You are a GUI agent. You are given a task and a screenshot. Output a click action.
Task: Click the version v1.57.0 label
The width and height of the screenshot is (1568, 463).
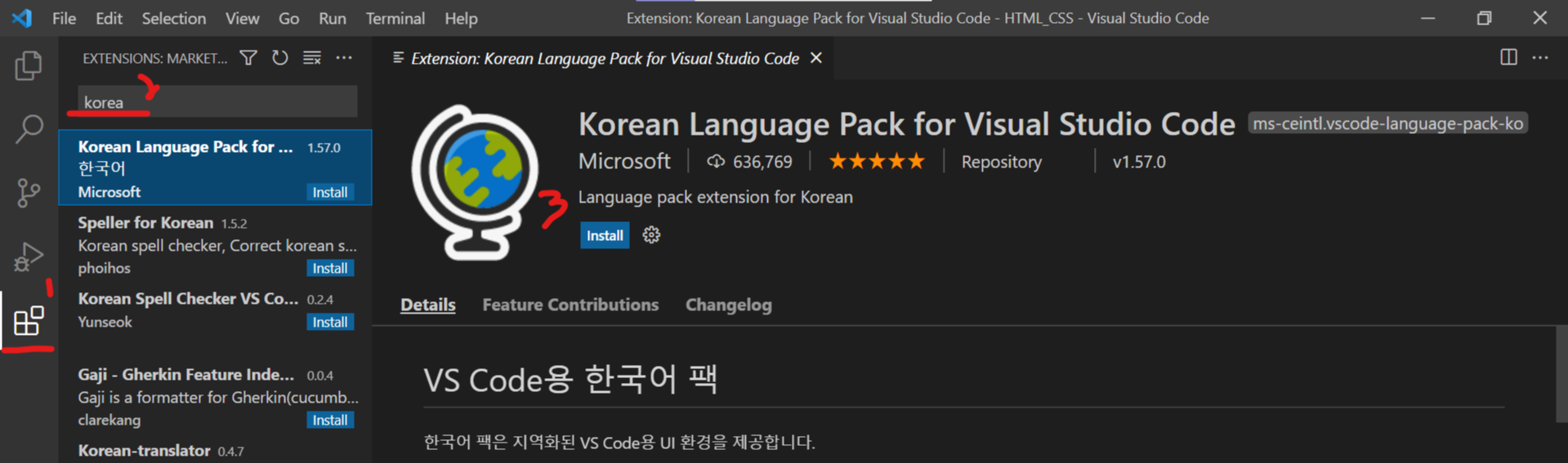click(x=1139, y=162)
